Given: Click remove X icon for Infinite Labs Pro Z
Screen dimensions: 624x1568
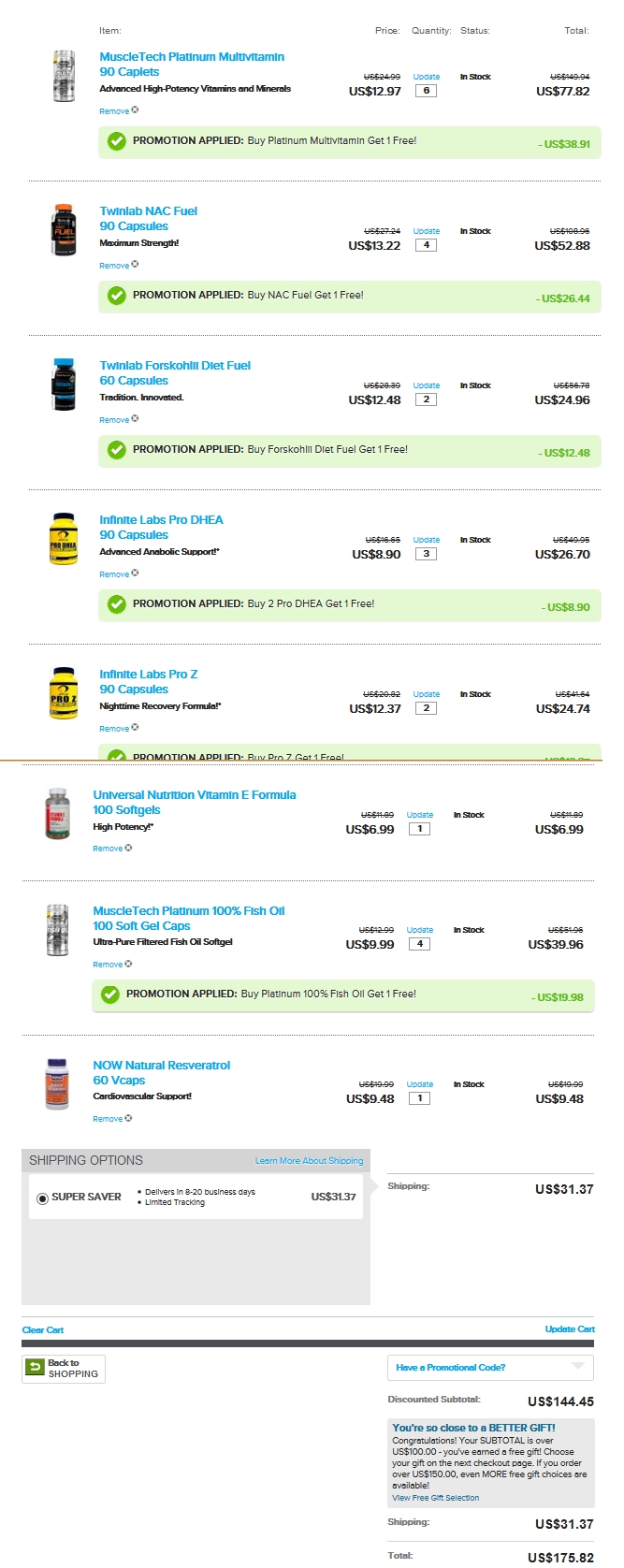Looking at the screenshot, I should click(x=135, y=728).
